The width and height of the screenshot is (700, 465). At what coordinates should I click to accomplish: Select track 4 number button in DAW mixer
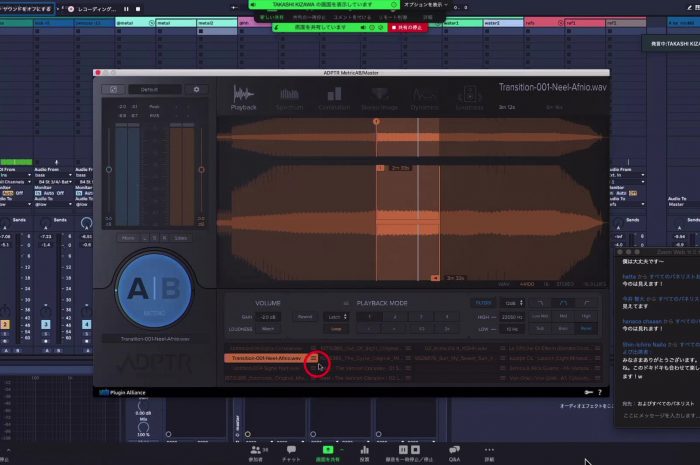click(x=87, y=324)
